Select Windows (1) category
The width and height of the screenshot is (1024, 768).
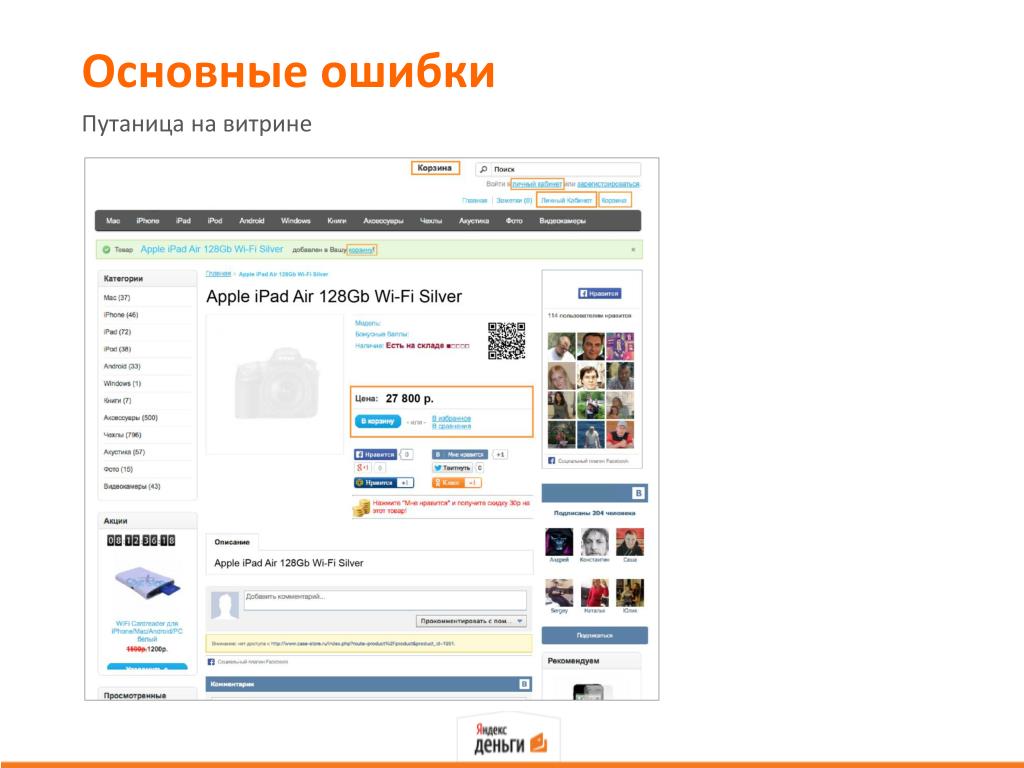122,383
